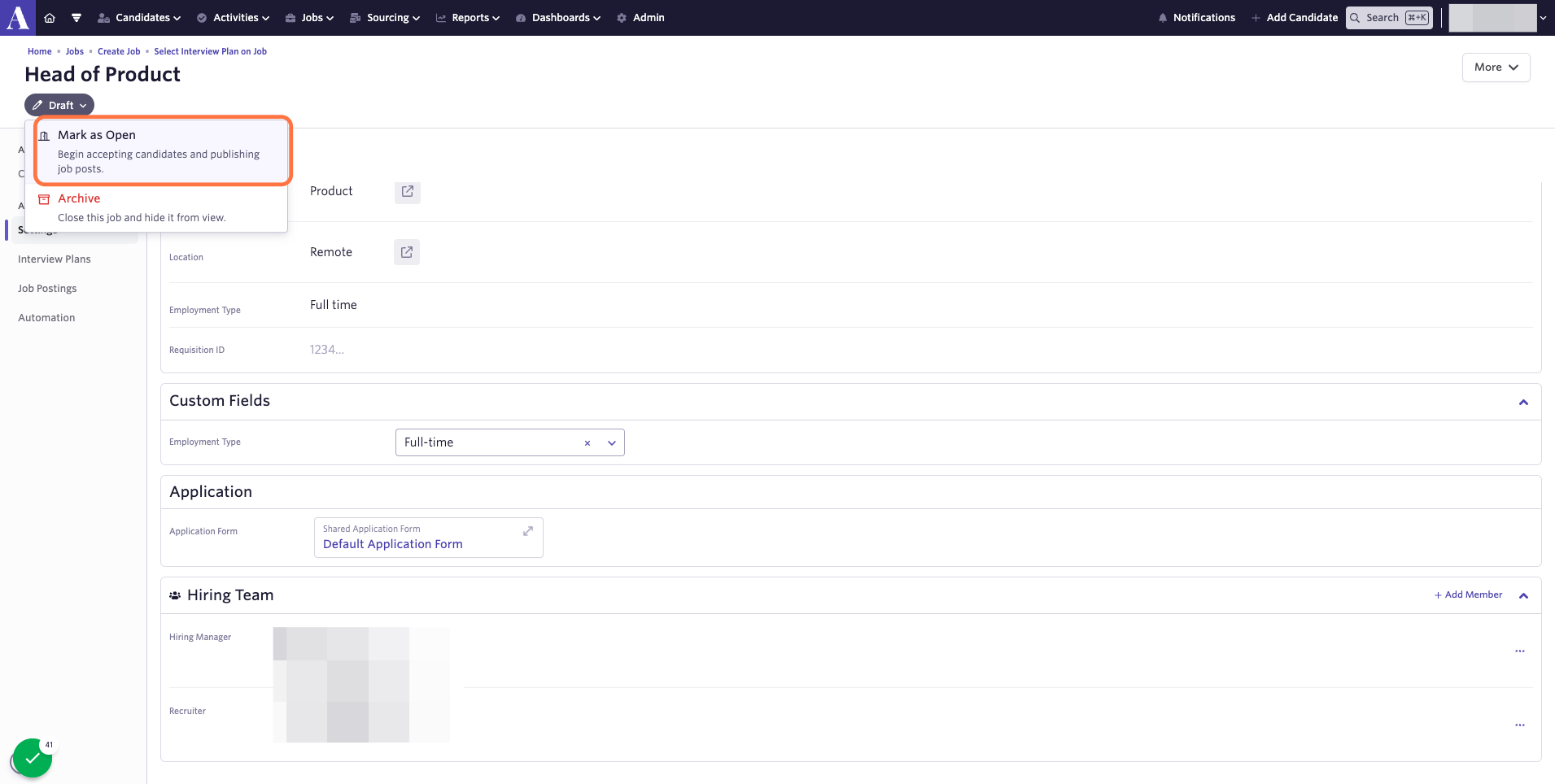Click the Home breadcrumb link
This screenshot has width=1555, height=784.
tap(40, 51)
